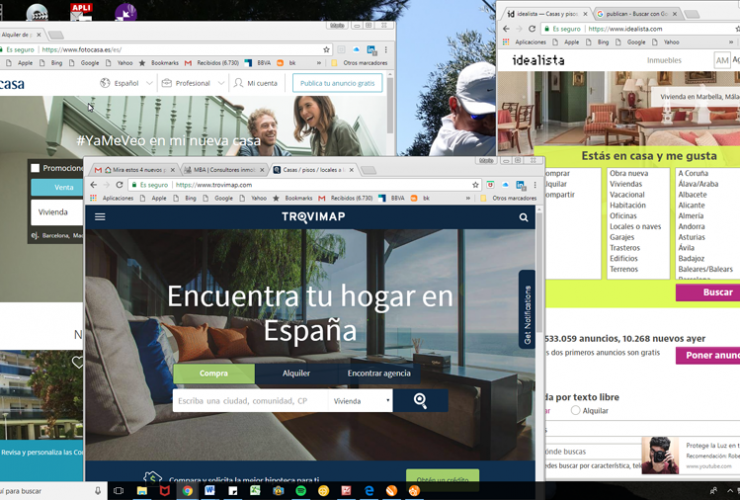Click the Trovimap address bar URL
Screen dimensions: 740x500
click(x=214, y=185)
